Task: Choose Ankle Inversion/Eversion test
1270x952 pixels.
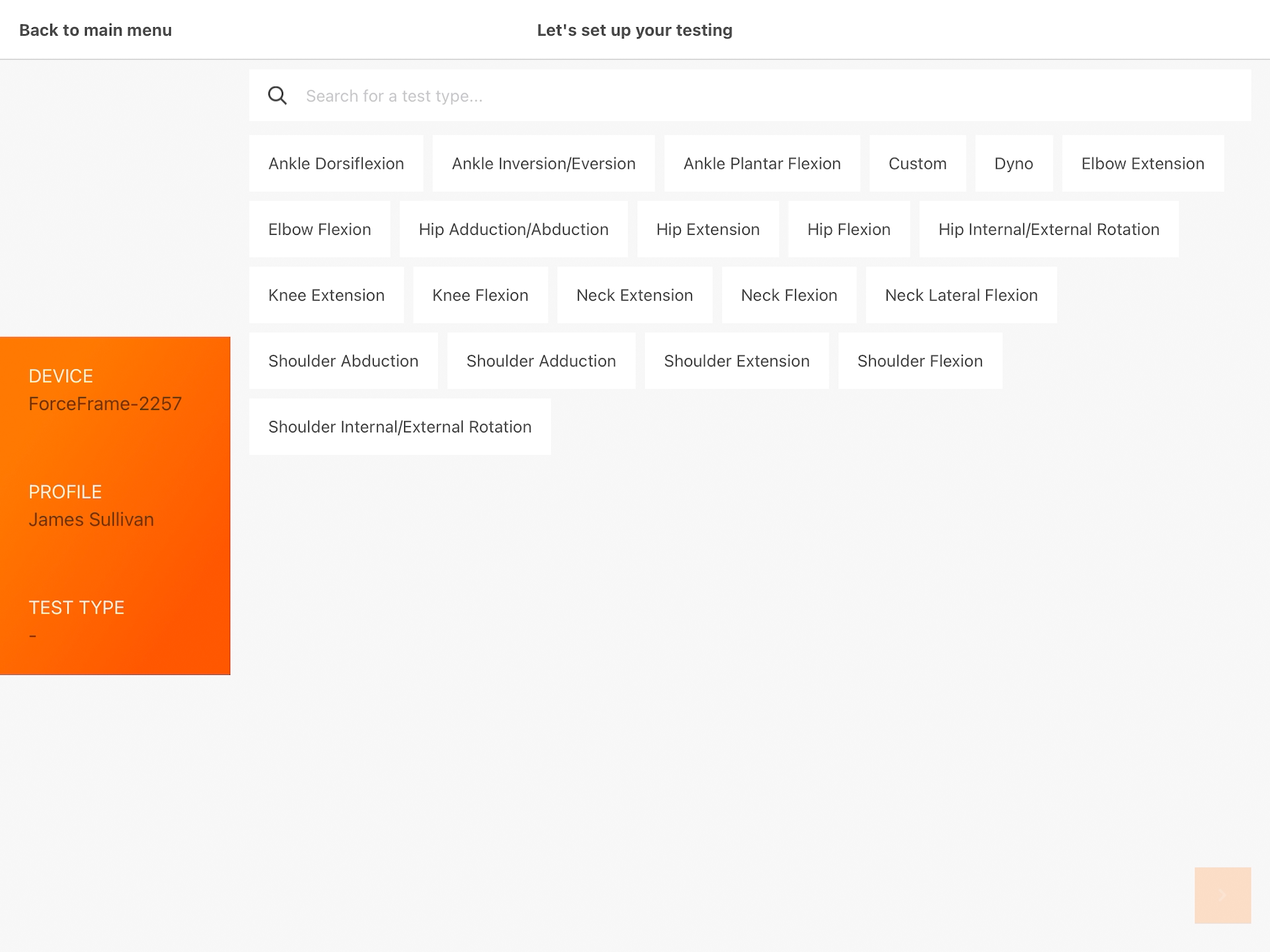Action: tap(544, 163)
